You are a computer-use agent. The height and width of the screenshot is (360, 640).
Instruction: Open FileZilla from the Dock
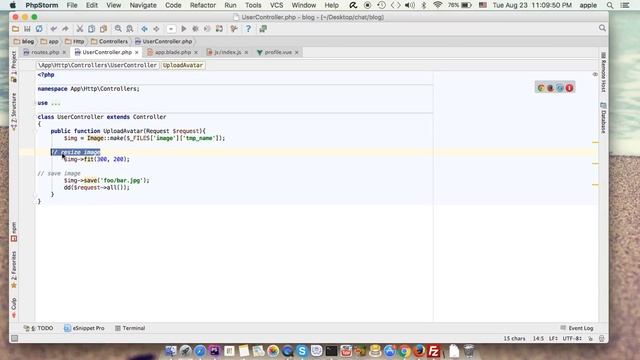pyautogui.click(x=433, y=351)
